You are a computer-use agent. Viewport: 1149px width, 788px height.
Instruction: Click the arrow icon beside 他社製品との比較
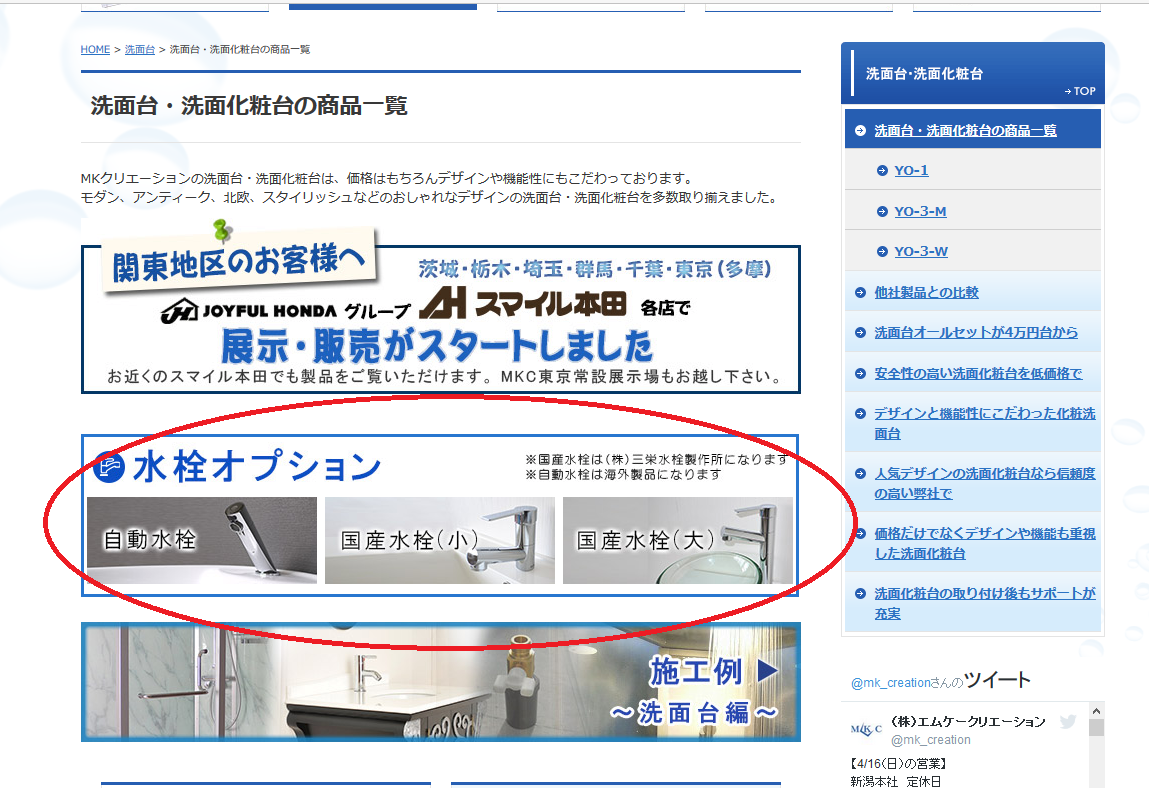(860, 292)
